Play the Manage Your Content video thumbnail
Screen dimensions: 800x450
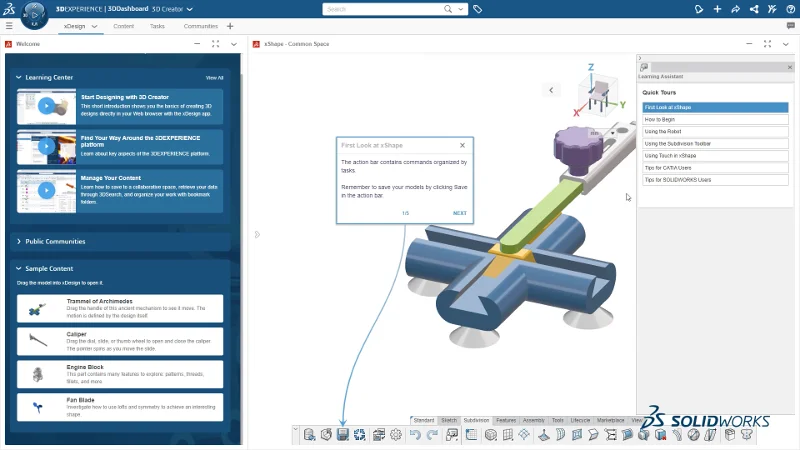45,188
